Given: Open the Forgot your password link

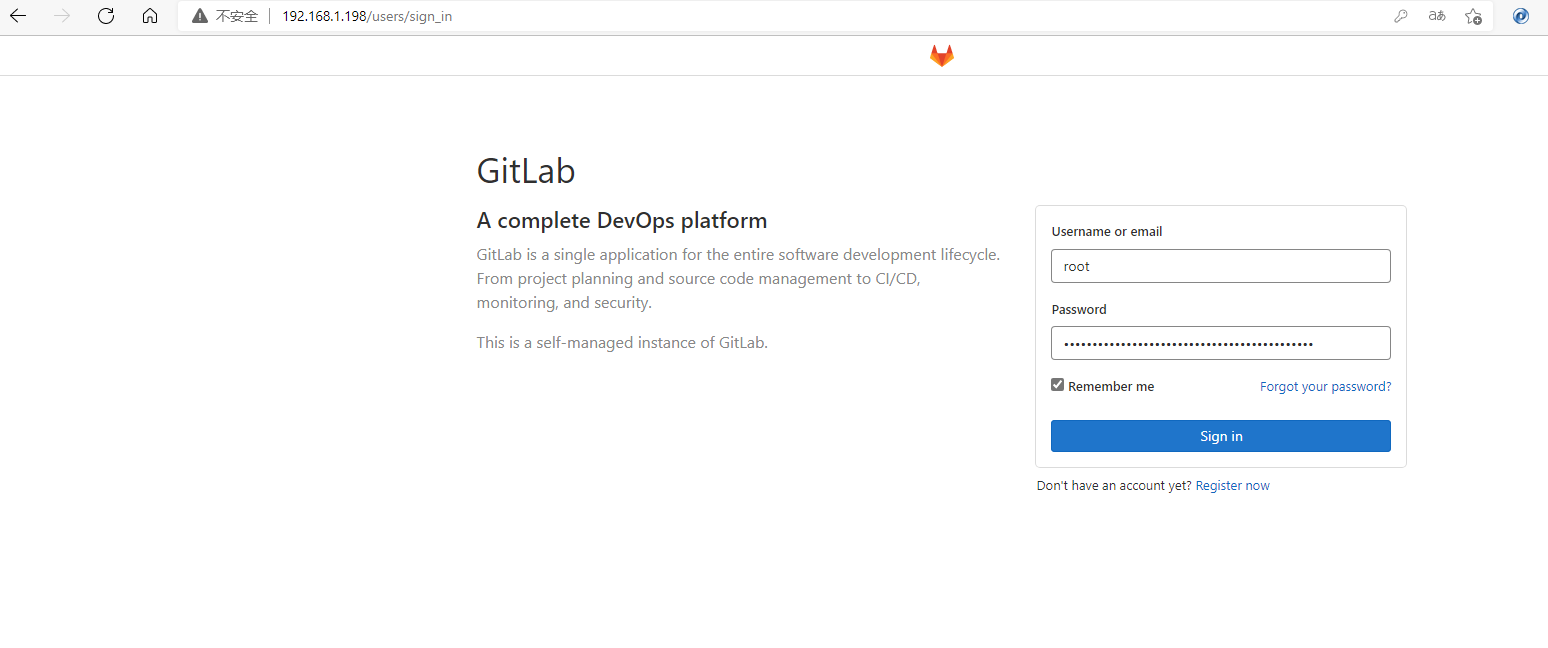Looking at the screenshot, I should click(1325, 386).
